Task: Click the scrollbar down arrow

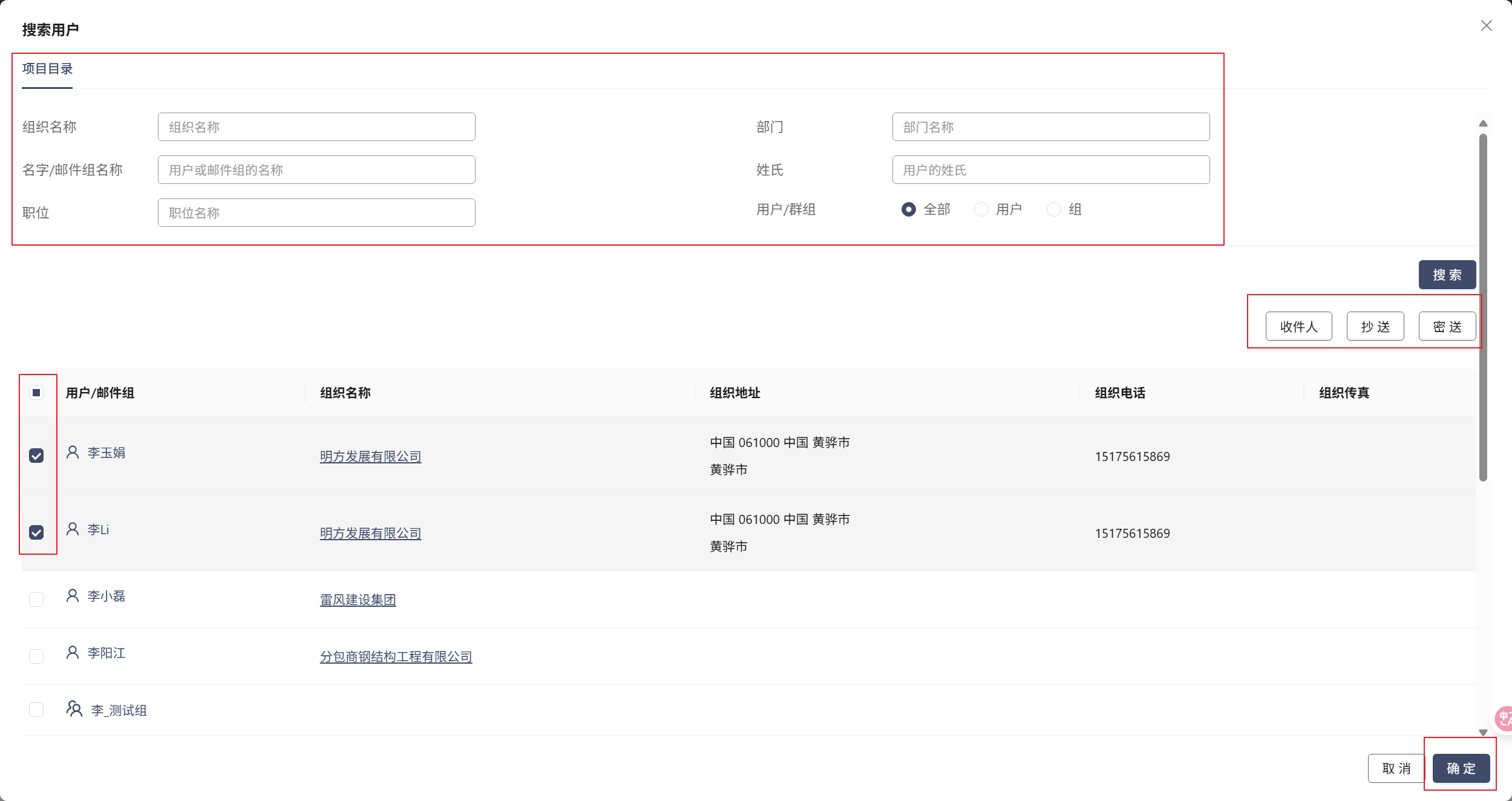Action: point(1483,732)
